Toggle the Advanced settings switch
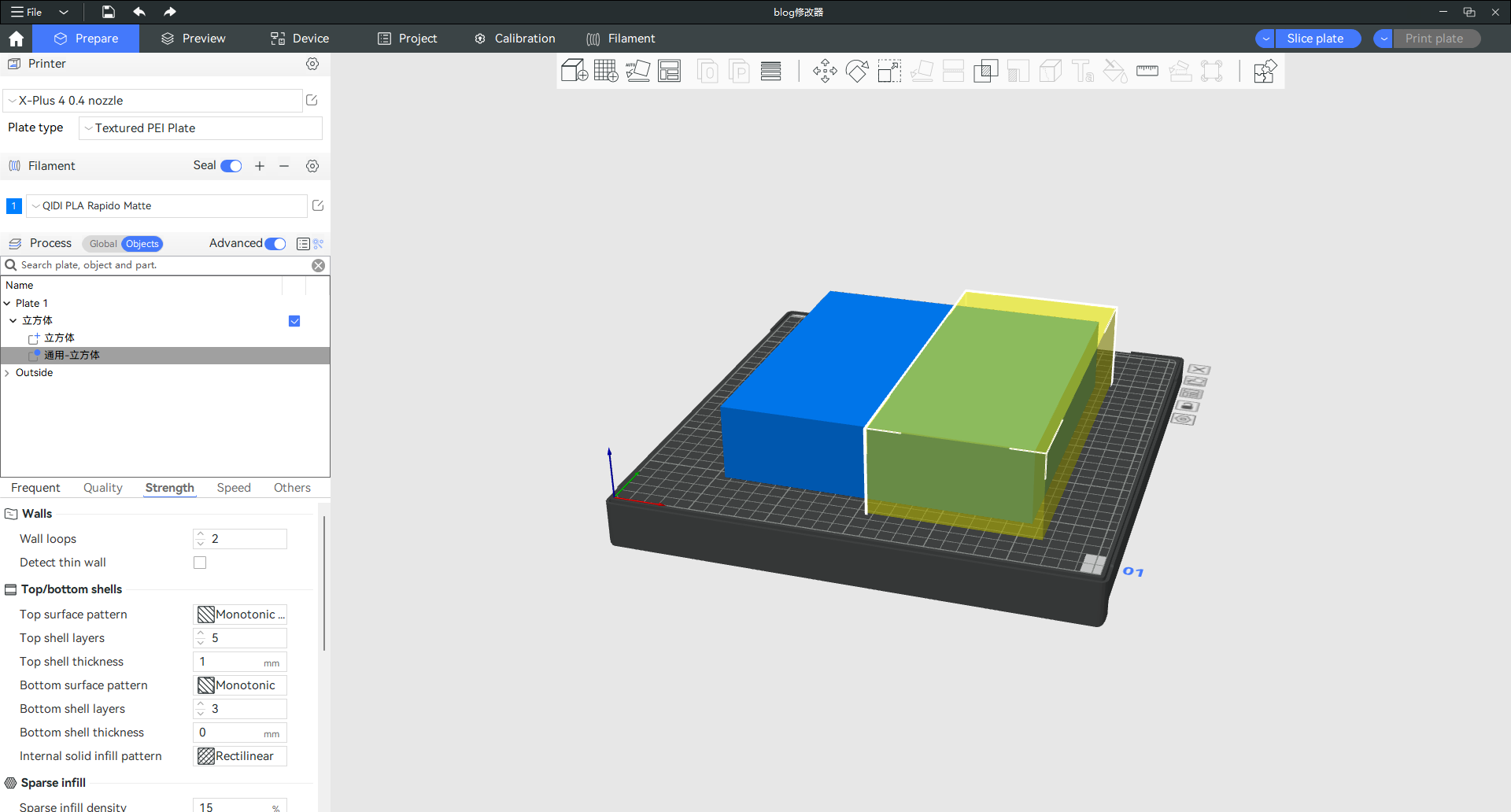1511x812 pixels. [x=275, y=244]
